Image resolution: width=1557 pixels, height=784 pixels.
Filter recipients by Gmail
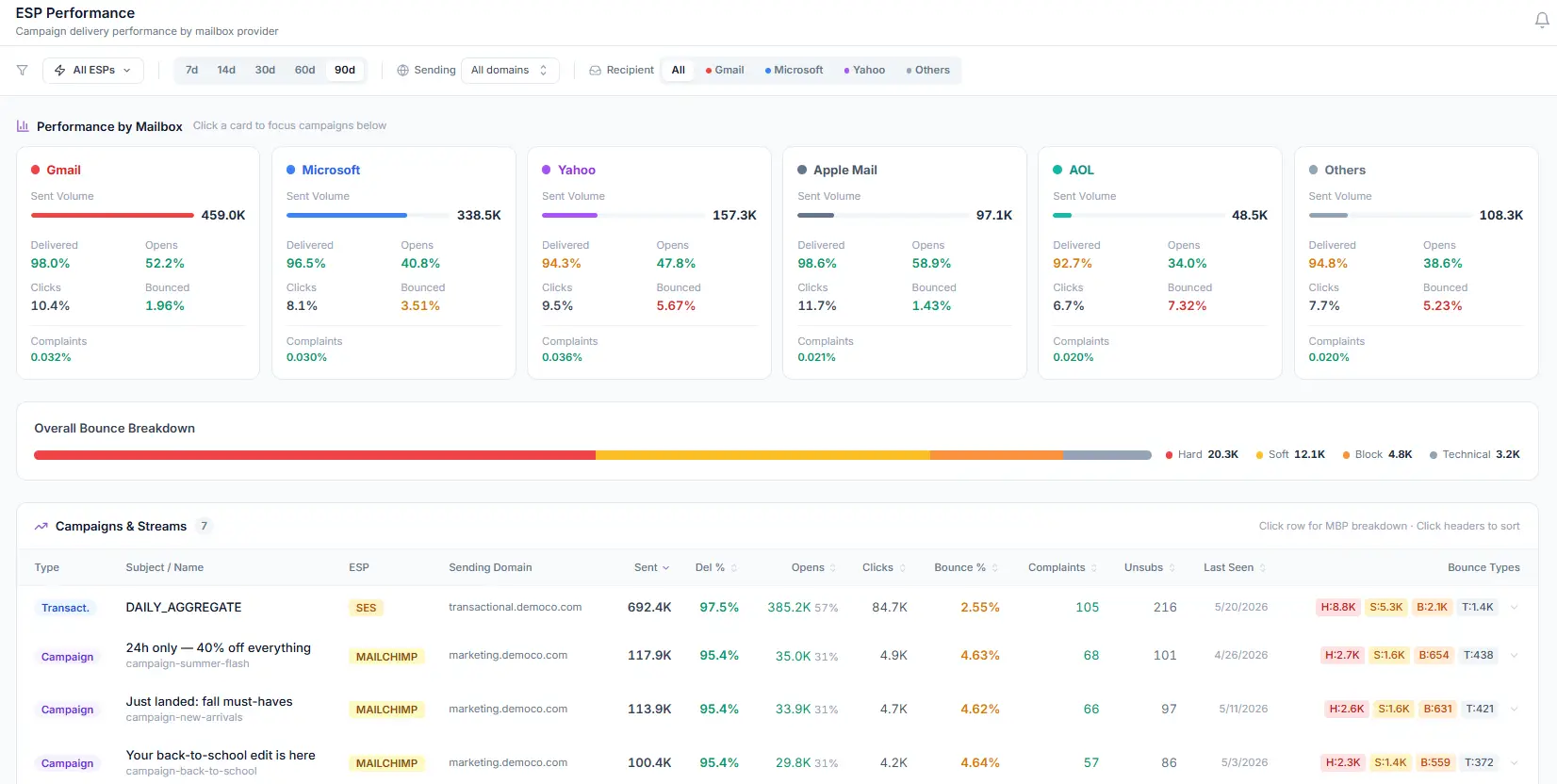coord(725,70)
